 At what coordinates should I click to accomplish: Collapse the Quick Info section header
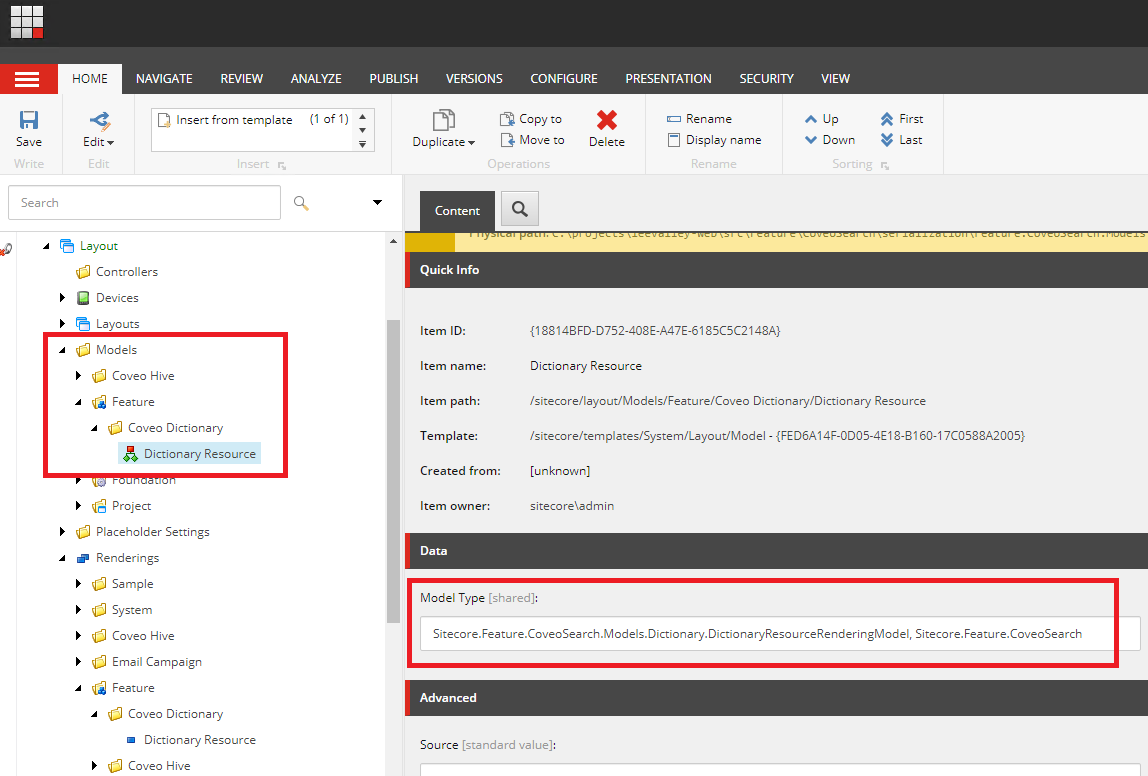[777, 270]
